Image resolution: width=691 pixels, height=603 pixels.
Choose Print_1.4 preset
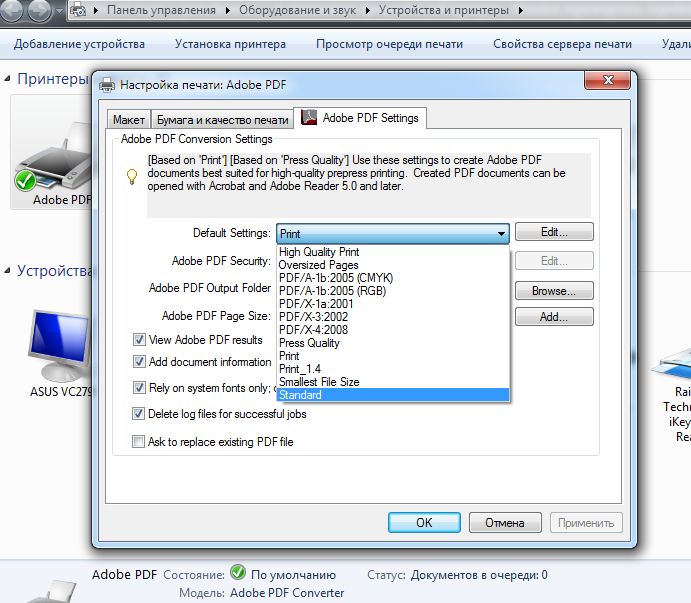pyautogui.click(x=393, y=369)
